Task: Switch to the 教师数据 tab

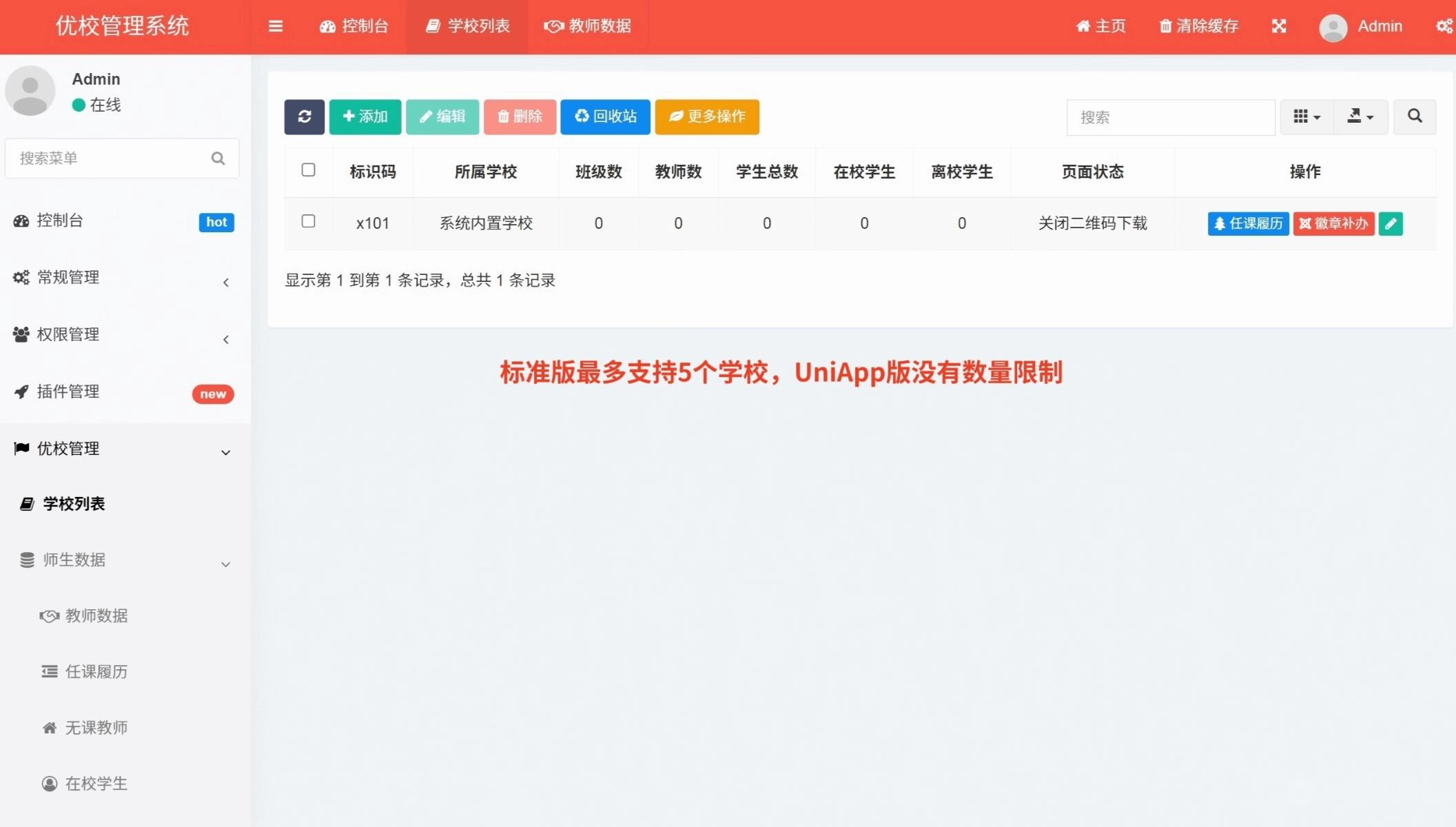Action: [x=587, y=26]
